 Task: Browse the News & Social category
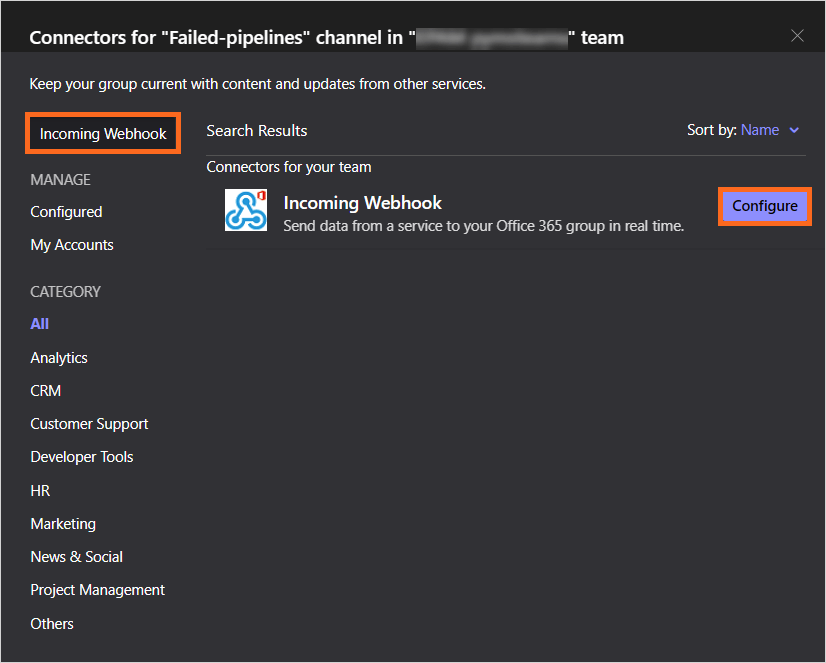pos(77,557)
